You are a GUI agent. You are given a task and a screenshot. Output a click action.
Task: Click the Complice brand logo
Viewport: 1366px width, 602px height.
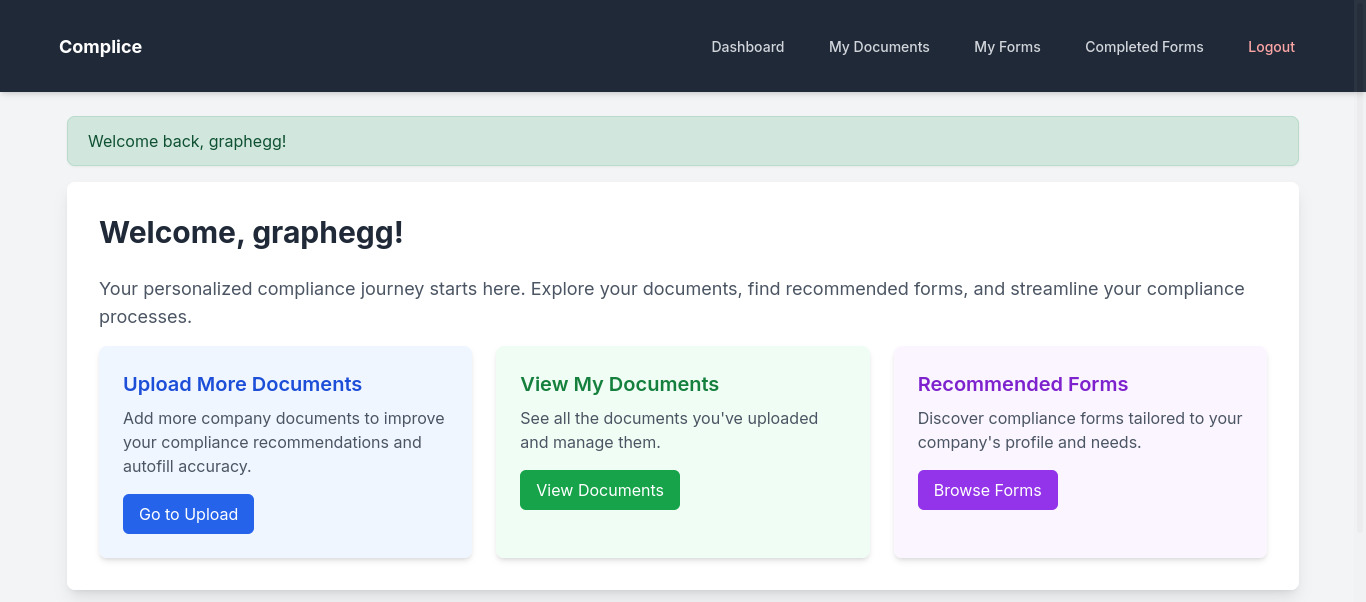pos(100,47)
